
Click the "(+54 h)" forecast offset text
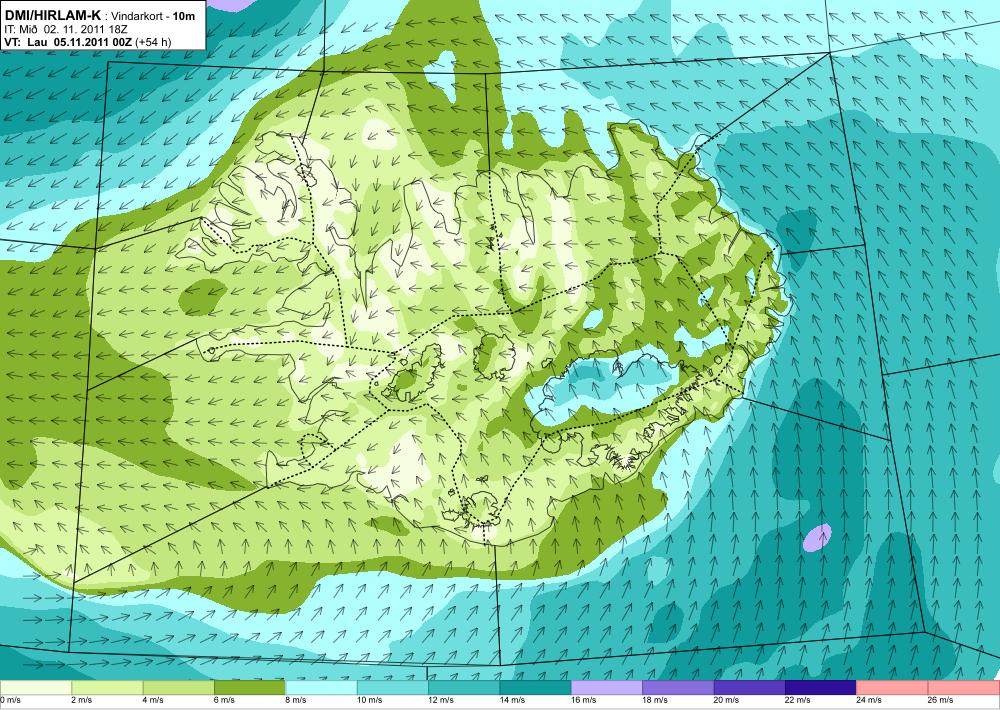153,42
